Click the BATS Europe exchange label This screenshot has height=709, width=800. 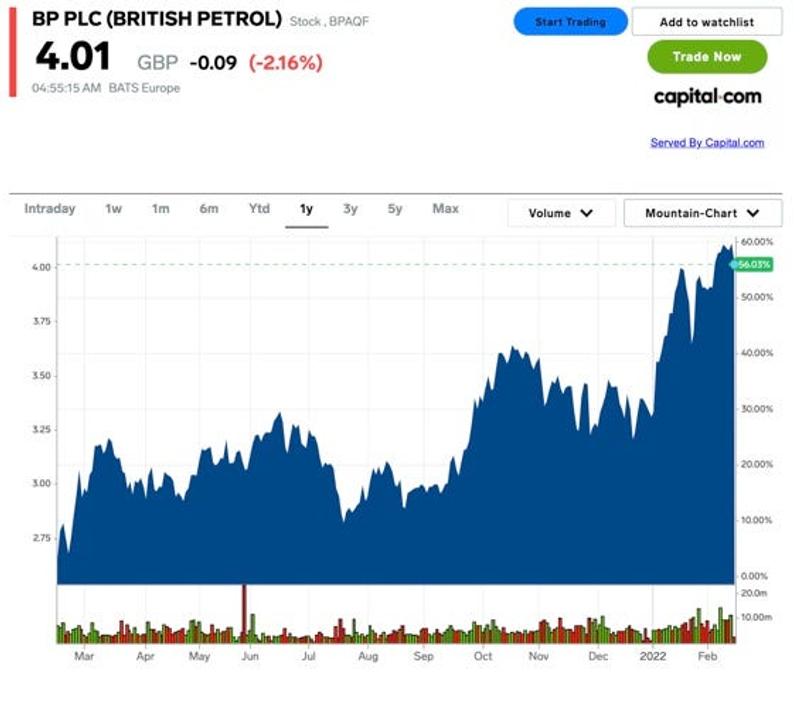[x=144, y=88]
